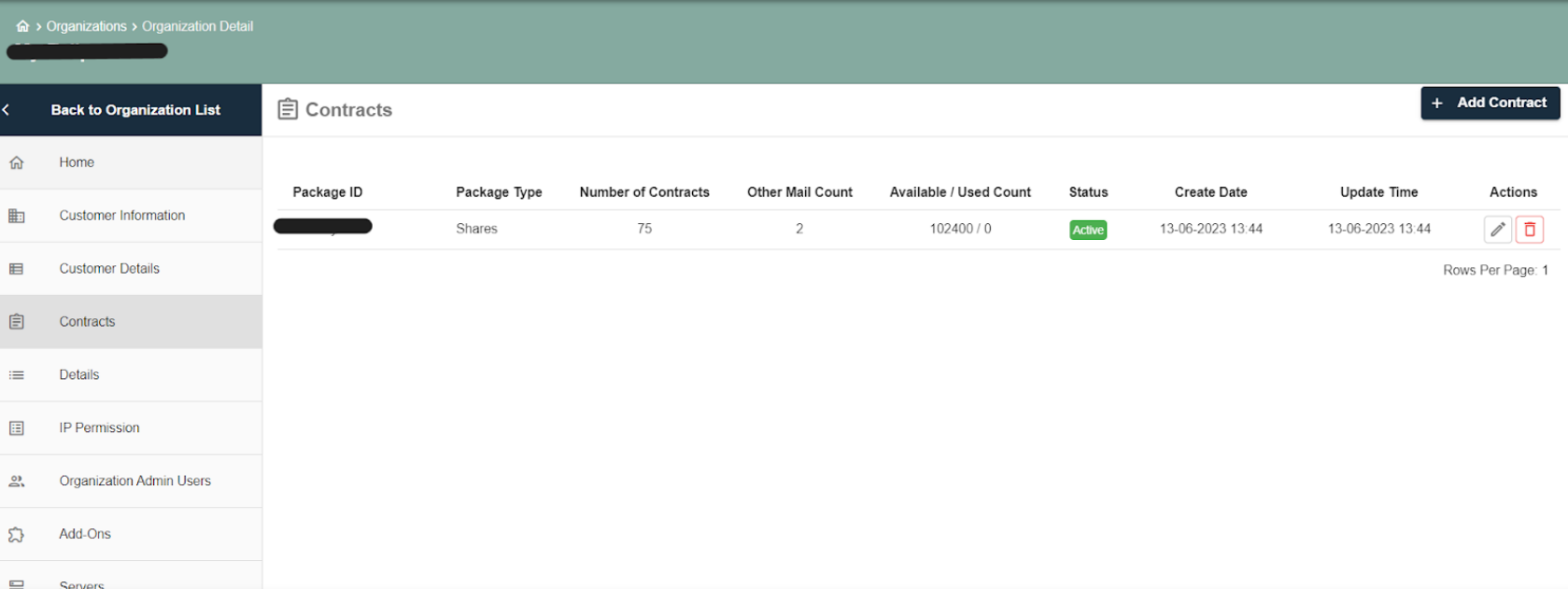
Task: Click the Add Contract button
Action: pos(1490,103)
